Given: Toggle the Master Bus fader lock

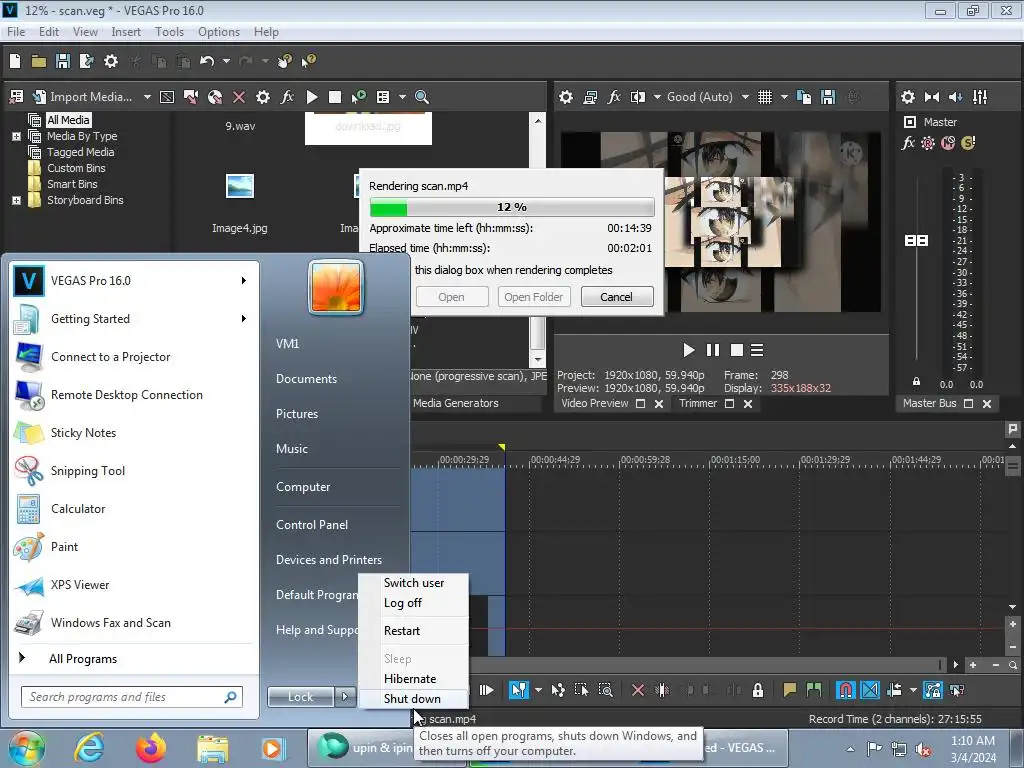Looking at the screenshot, I should click(x=916, y=381).
